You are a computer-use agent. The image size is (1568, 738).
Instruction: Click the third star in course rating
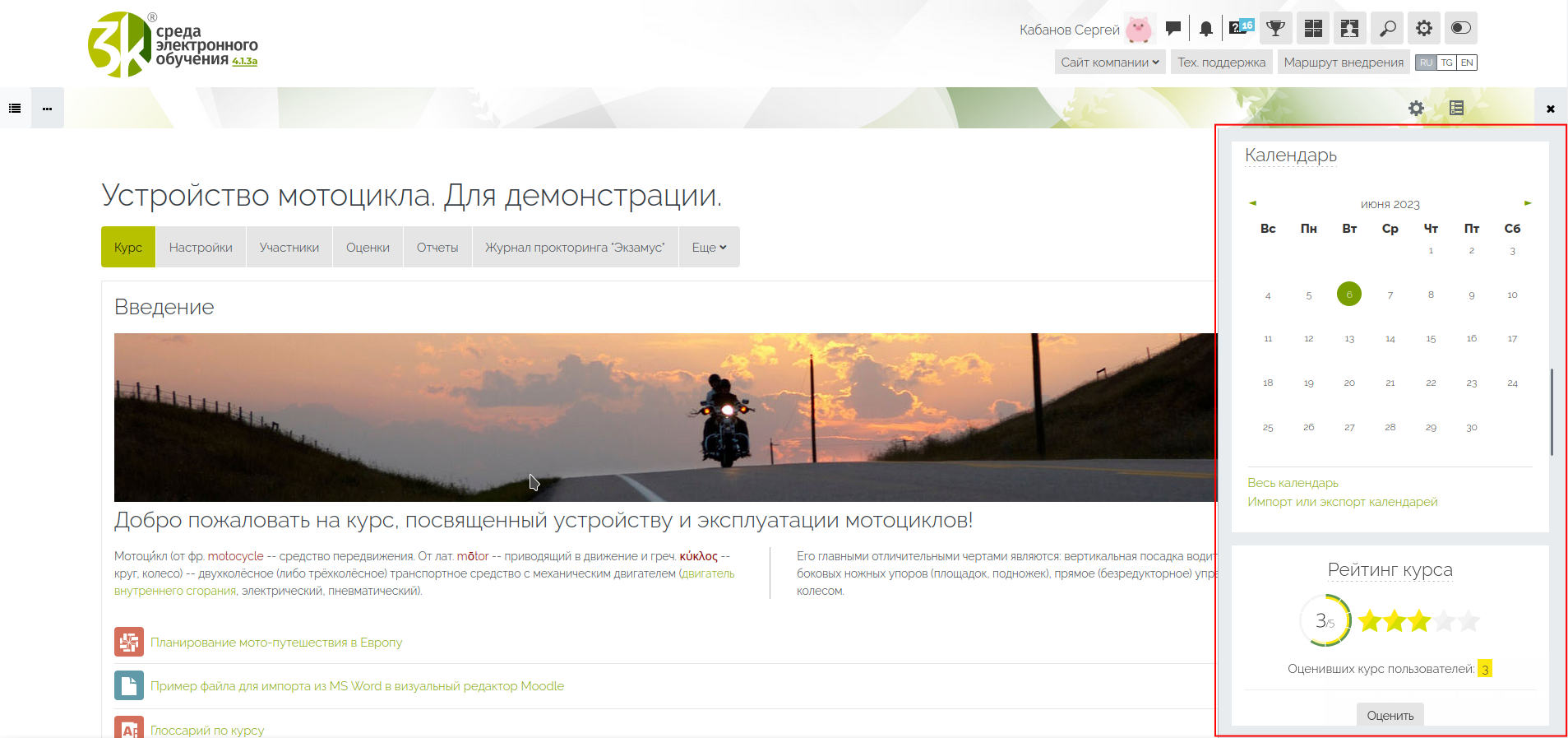1419,621
